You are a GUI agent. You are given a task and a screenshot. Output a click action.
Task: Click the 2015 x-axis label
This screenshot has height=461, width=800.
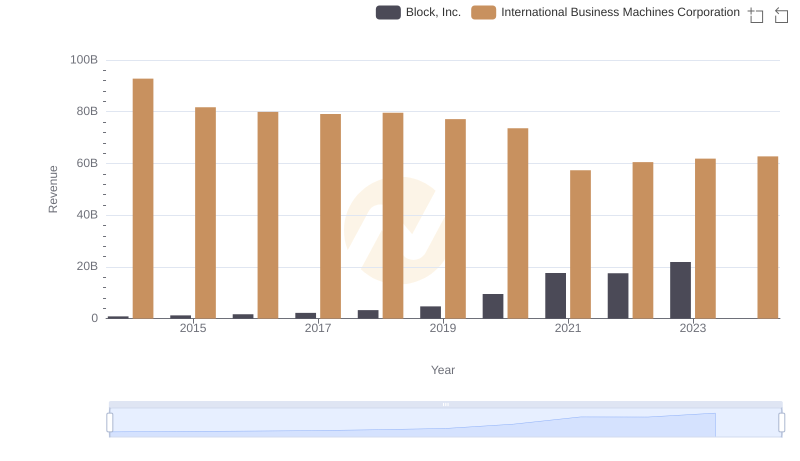pyautogui.click(x=193, y=328)
